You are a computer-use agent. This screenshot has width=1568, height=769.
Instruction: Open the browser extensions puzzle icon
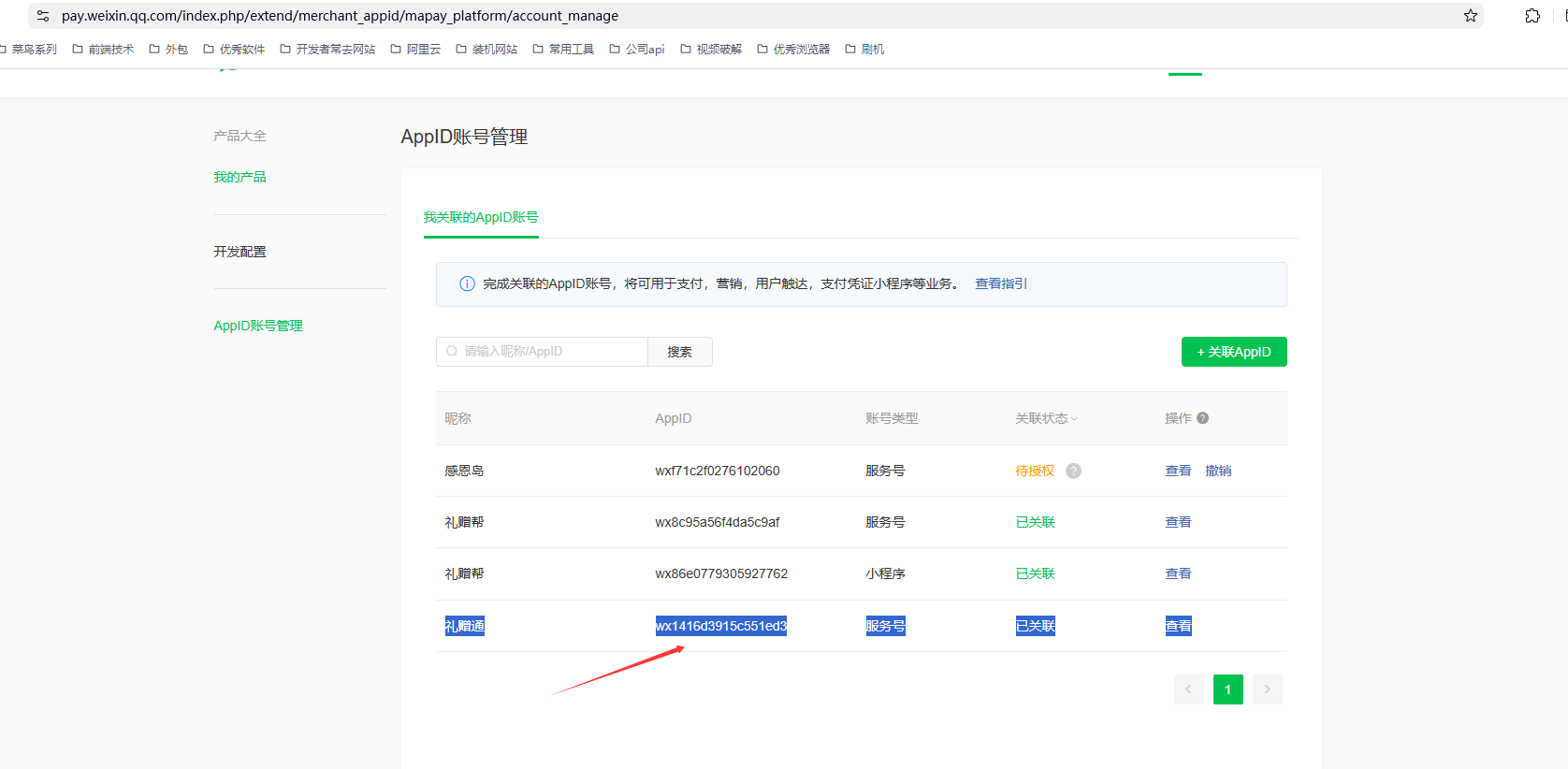(1532, 16)
